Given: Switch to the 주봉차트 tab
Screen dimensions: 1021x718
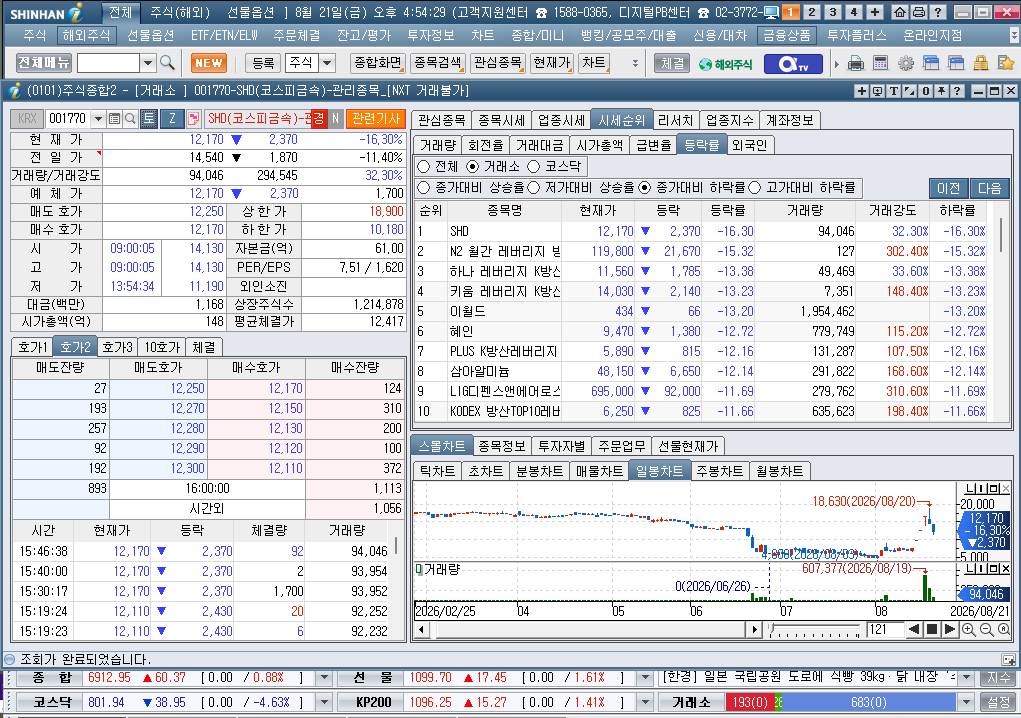Looking at the screenshot, I should click(x=720, y=471).
